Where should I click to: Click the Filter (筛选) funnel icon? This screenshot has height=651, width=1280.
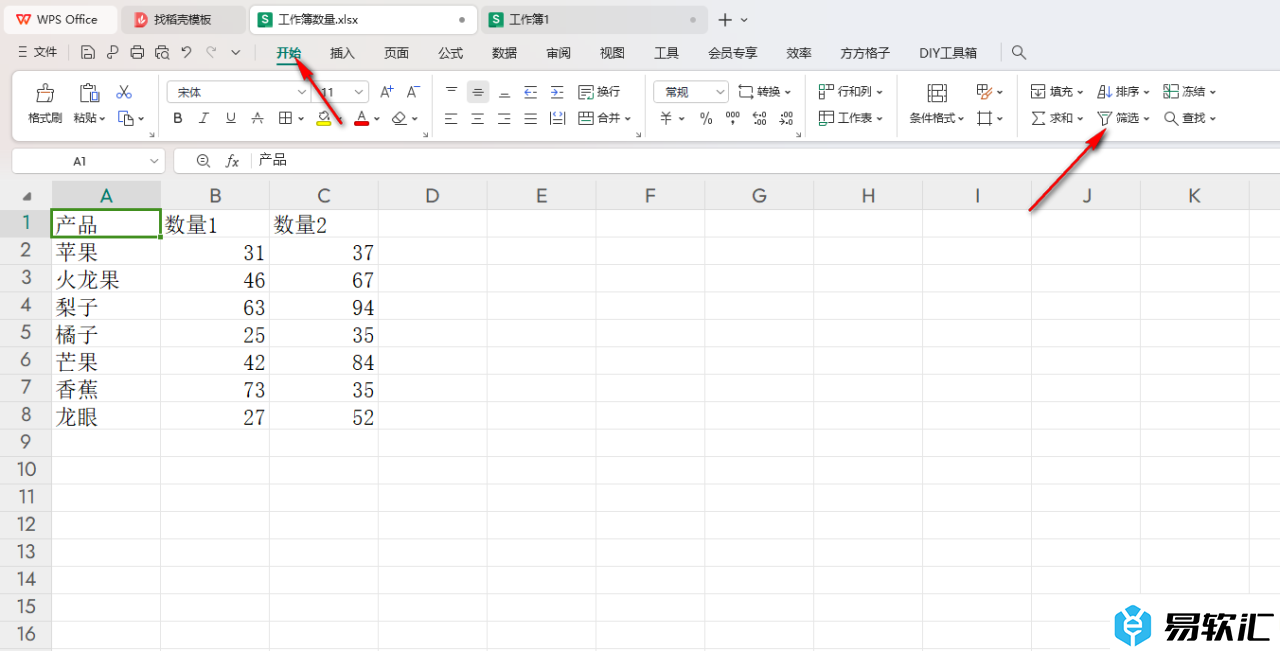click(1104, 118)
